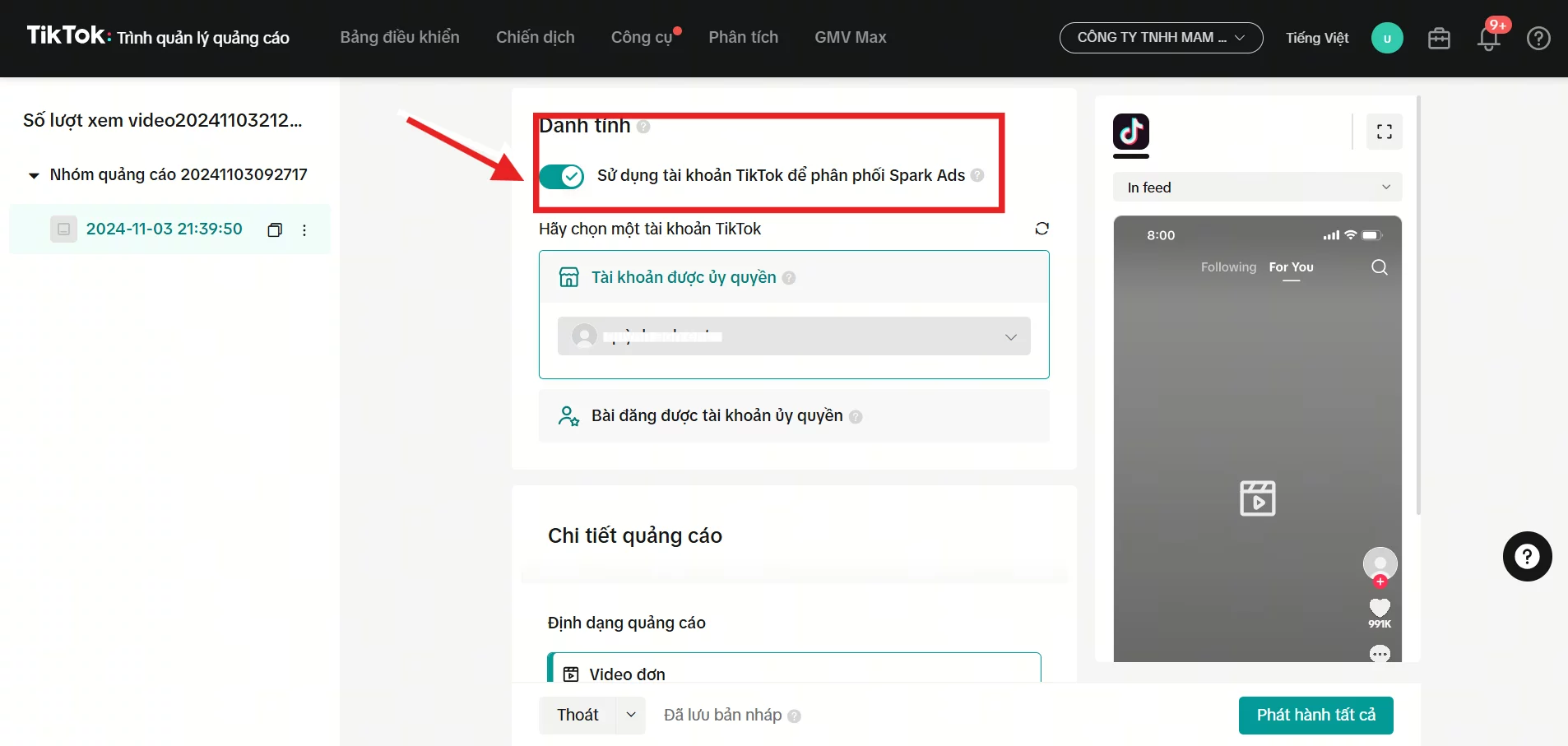Open the GMV Max menu
Image resolution: width=1568 pixels, height=746 pixels.
pos(851,37)
